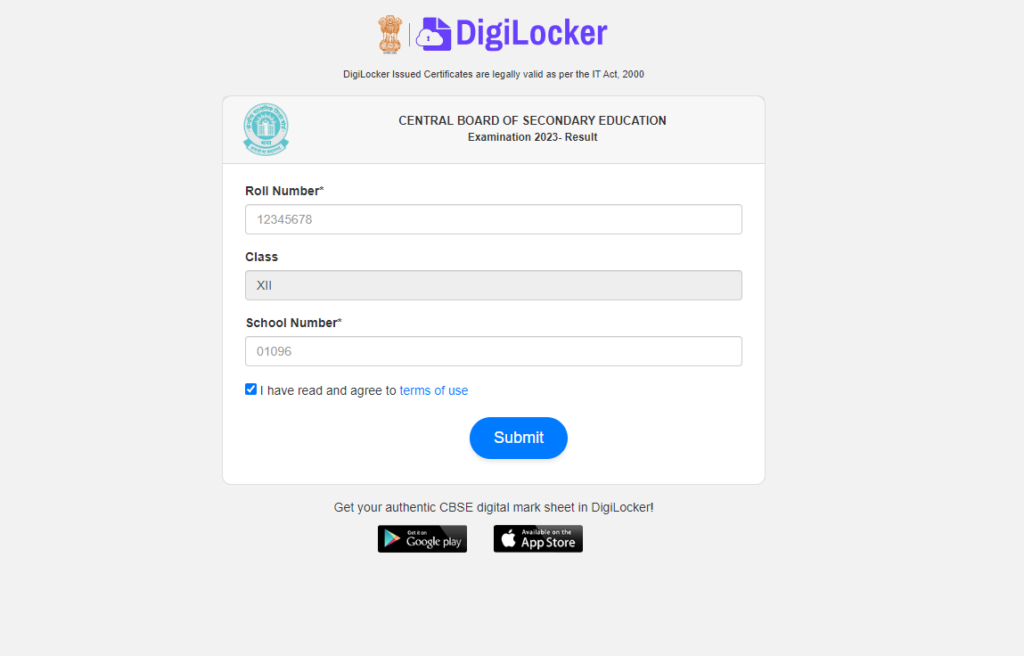The height and width of the screenshot is (656, 1024).
Task: Focus the School Number input field
Action: 494,352
